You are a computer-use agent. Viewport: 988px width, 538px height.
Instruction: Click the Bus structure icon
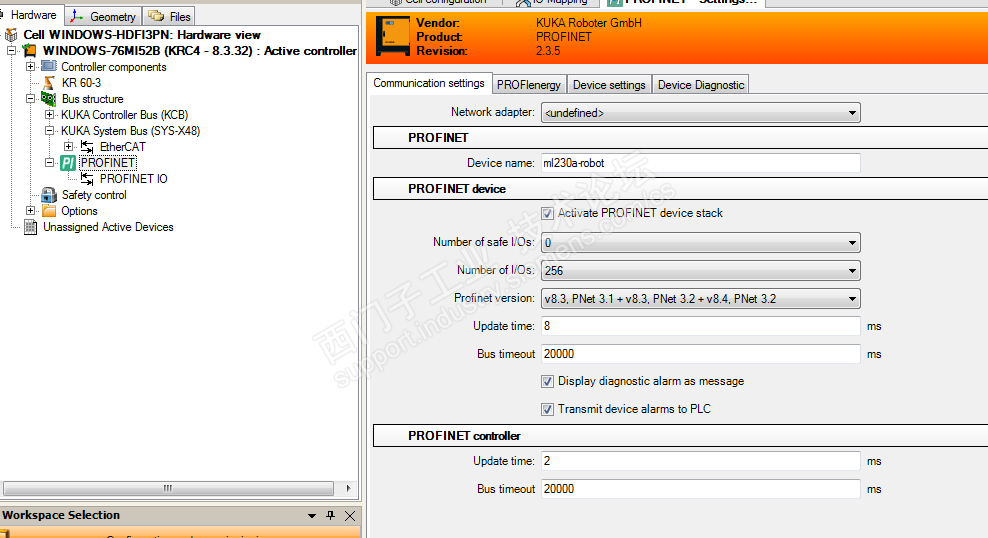coord(49,98)
